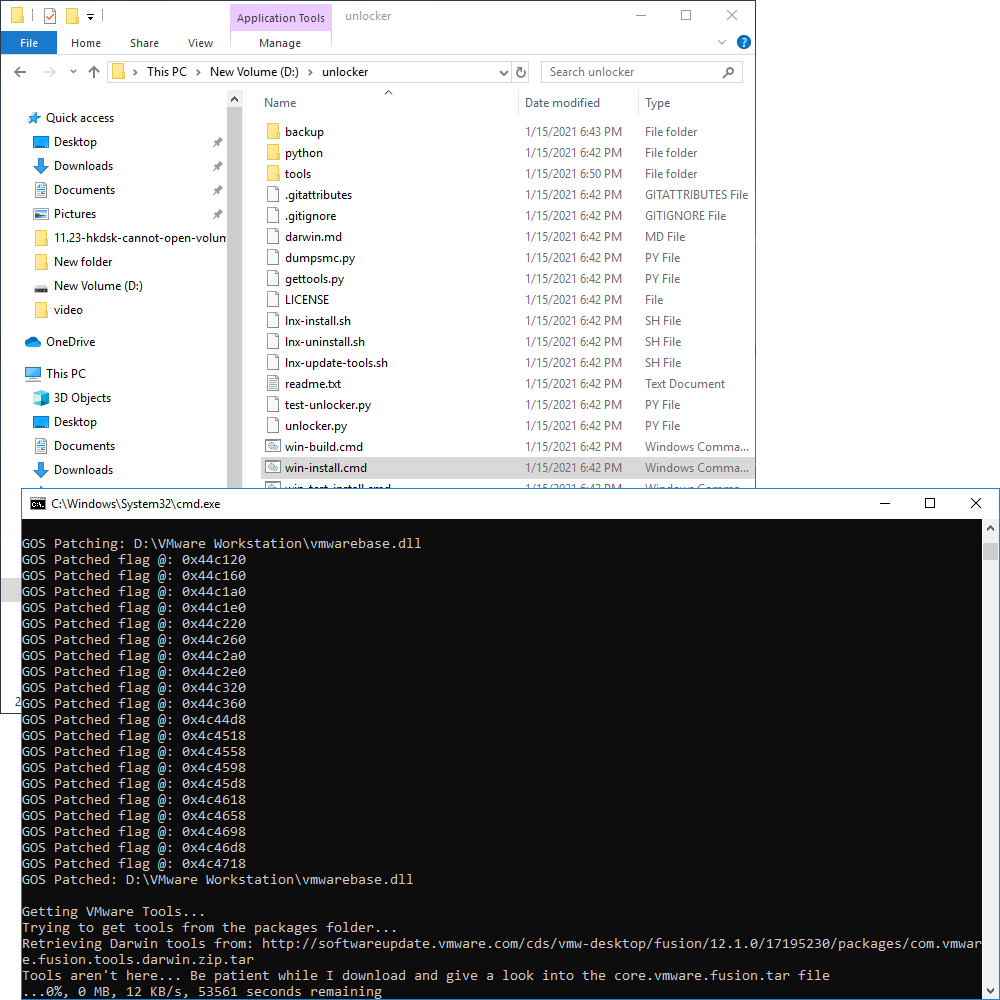Viewport: 1000px width, 1000px height.
Task: Switch to the View ribbon tab
Action: coord(200,43)
